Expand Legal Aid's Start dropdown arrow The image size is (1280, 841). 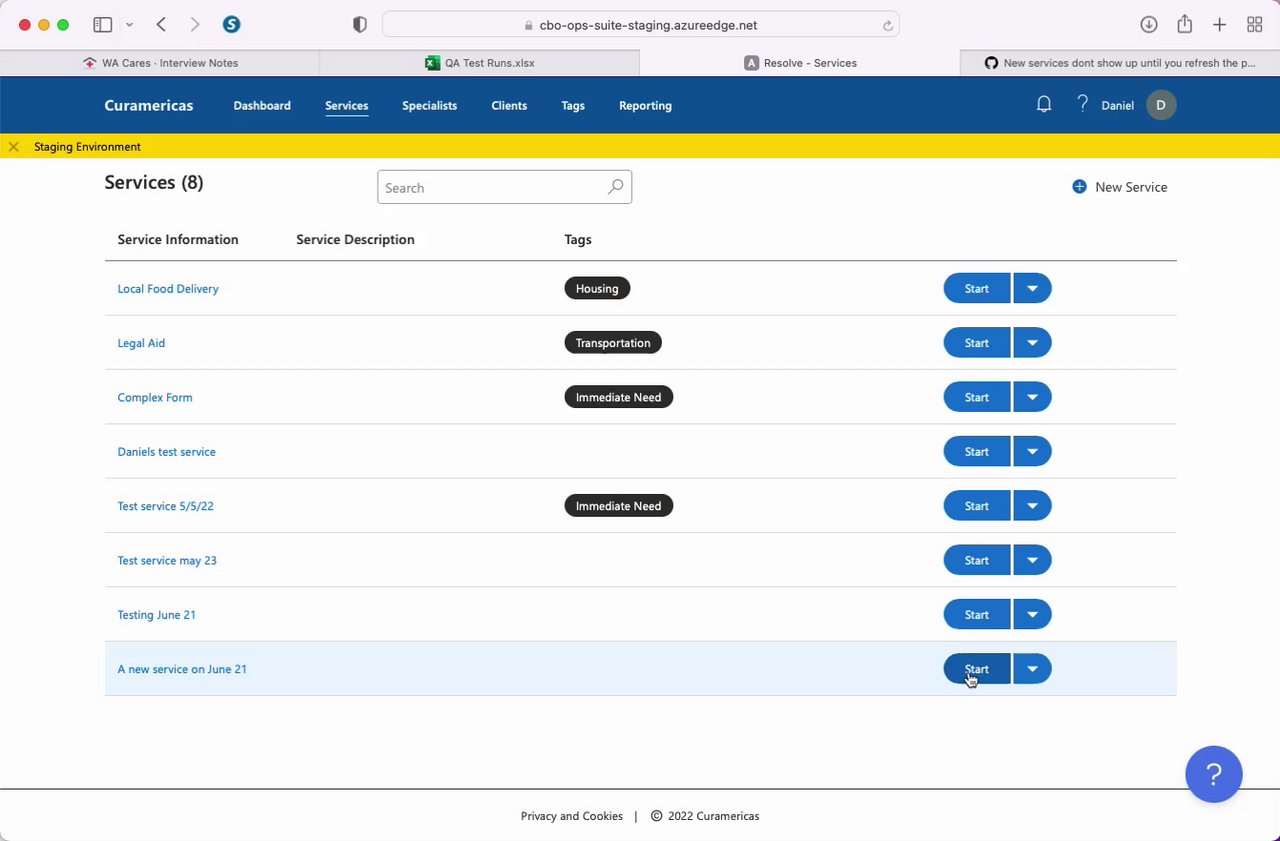1032,343
